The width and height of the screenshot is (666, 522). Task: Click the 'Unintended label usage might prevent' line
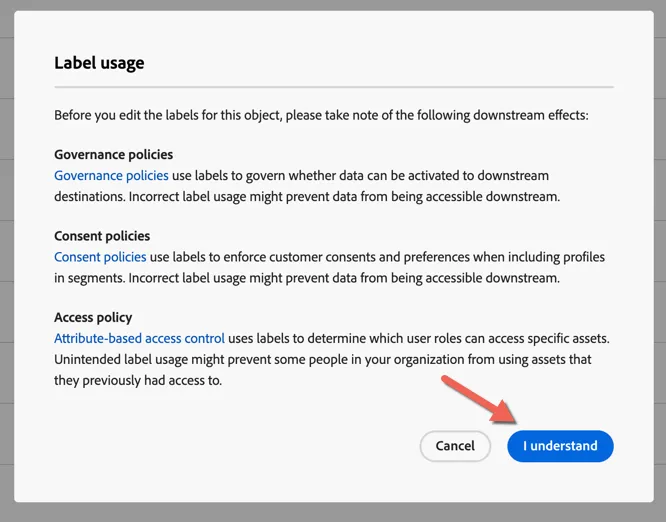pyautogui.click(x=323, y=359)
